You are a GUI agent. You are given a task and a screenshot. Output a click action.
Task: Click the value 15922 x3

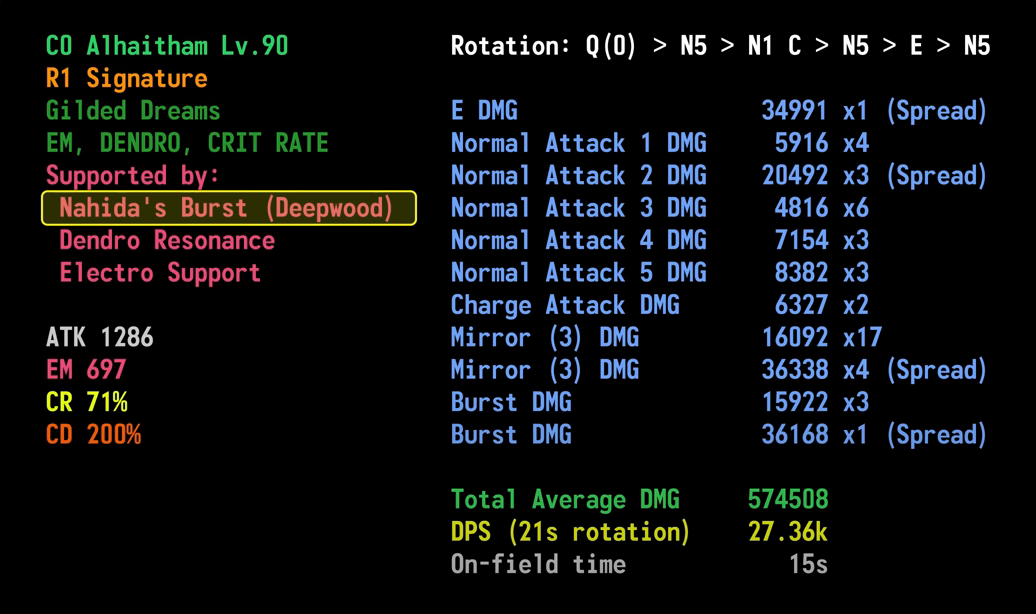tap(815, 403)
